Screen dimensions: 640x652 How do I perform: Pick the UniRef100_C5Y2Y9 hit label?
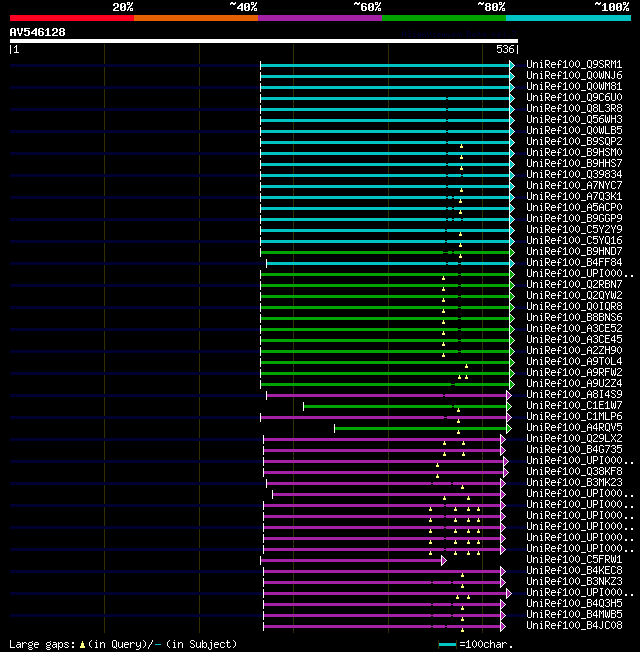point(574,230)
